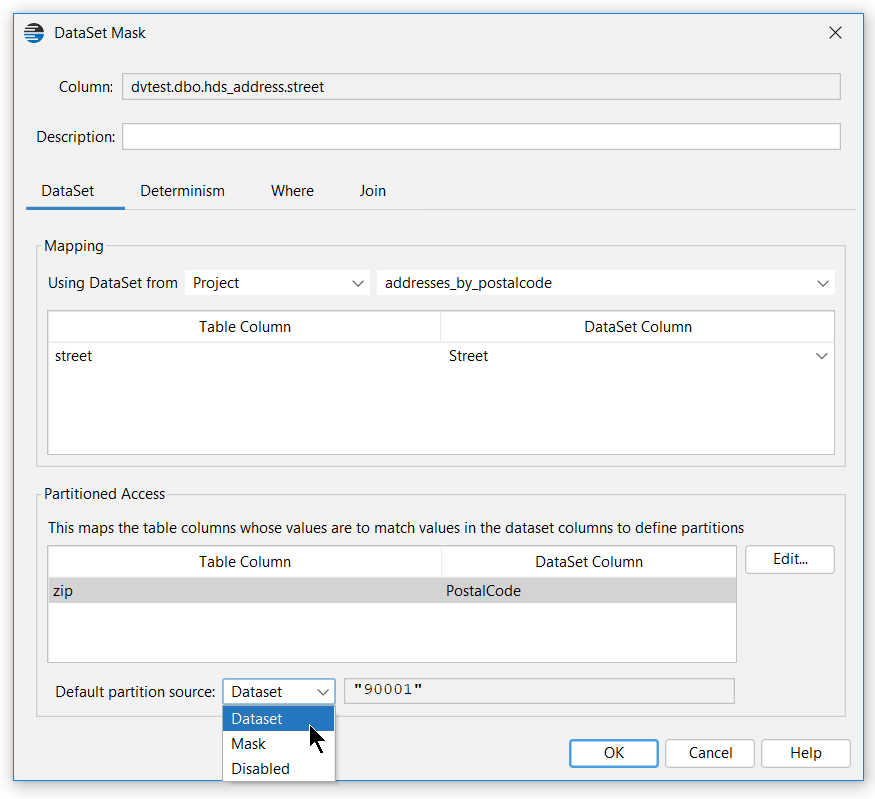Click the PostalCode dataset column cell

coord(589,591)
